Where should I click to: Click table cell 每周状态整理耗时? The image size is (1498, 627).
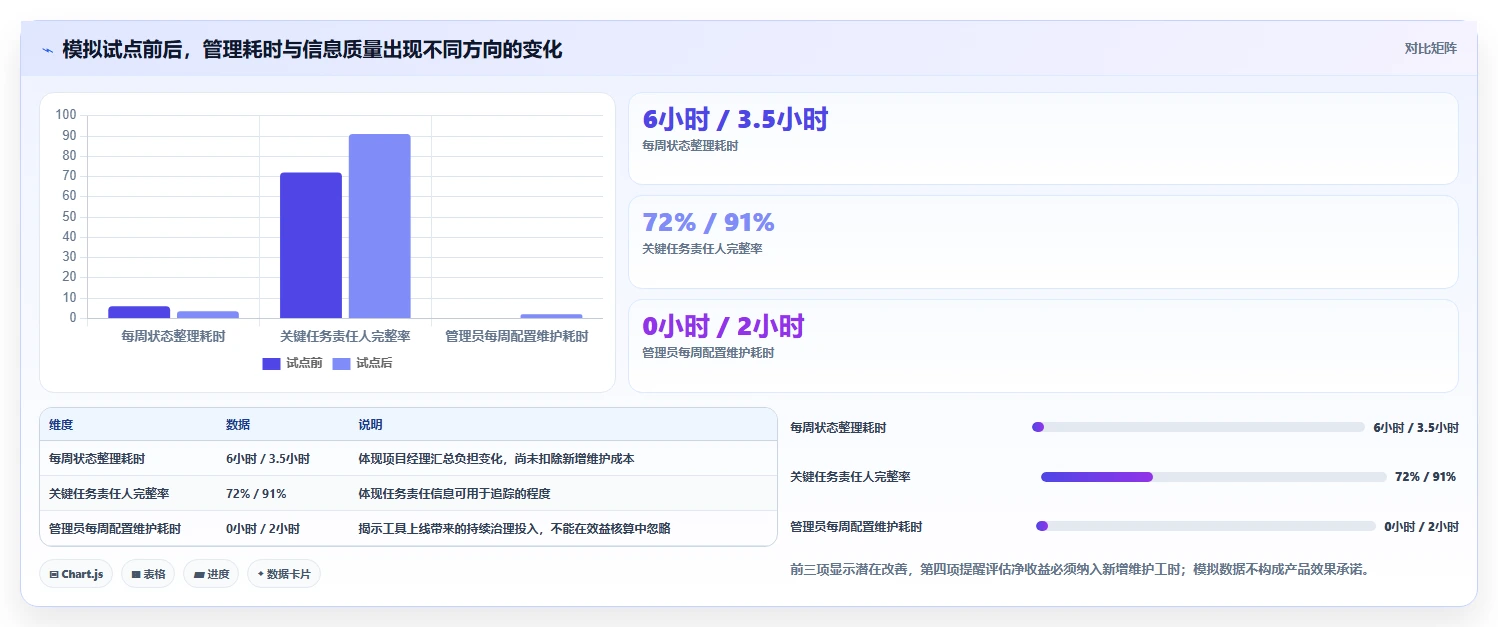point(97,459)
